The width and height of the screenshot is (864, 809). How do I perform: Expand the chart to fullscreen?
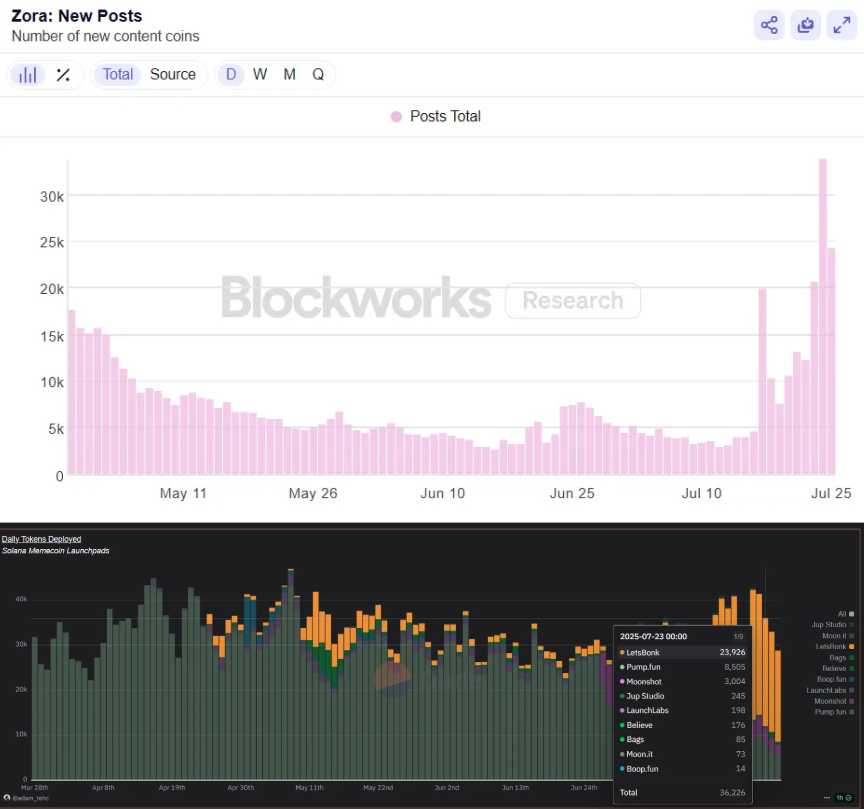(x=841, y=24)
